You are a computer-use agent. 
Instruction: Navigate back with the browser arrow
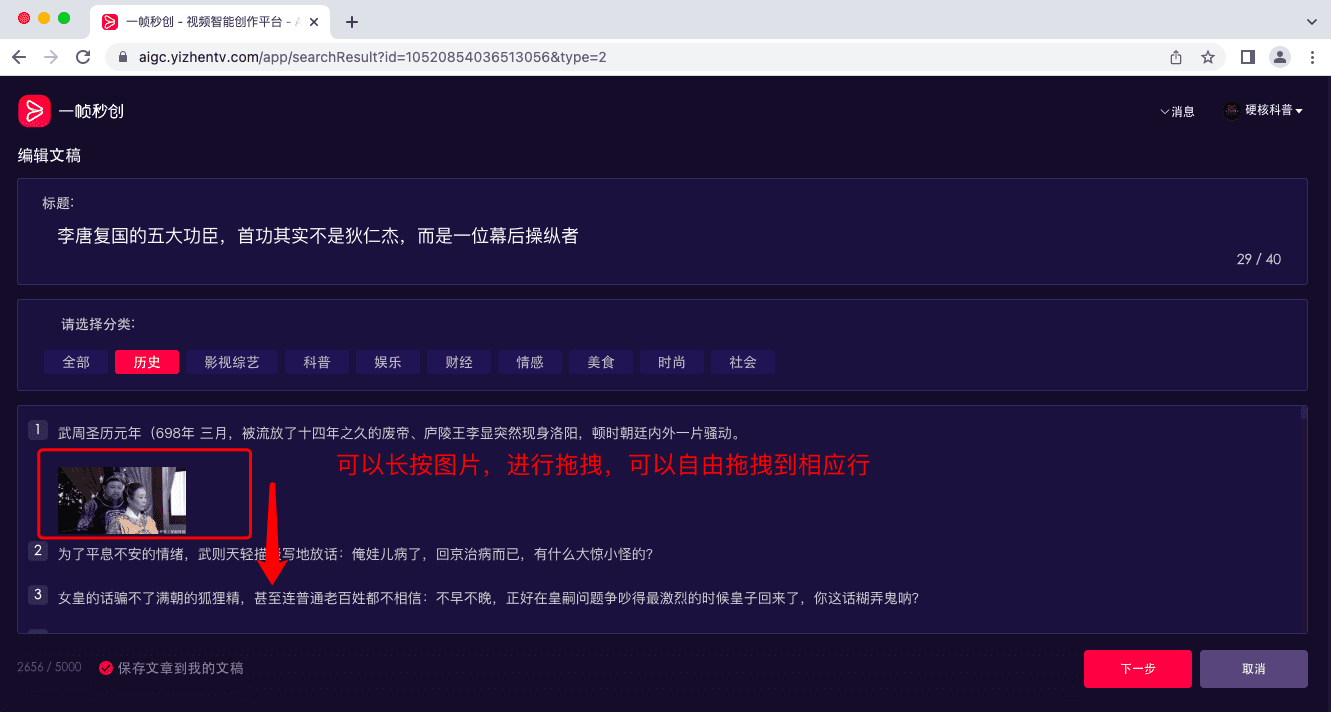pos(18,57)
